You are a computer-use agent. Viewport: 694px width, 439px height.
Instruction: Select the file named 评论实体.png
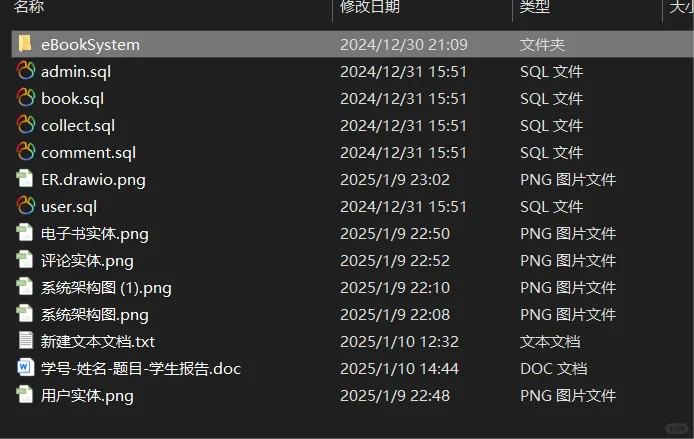(x=87, y=261)
